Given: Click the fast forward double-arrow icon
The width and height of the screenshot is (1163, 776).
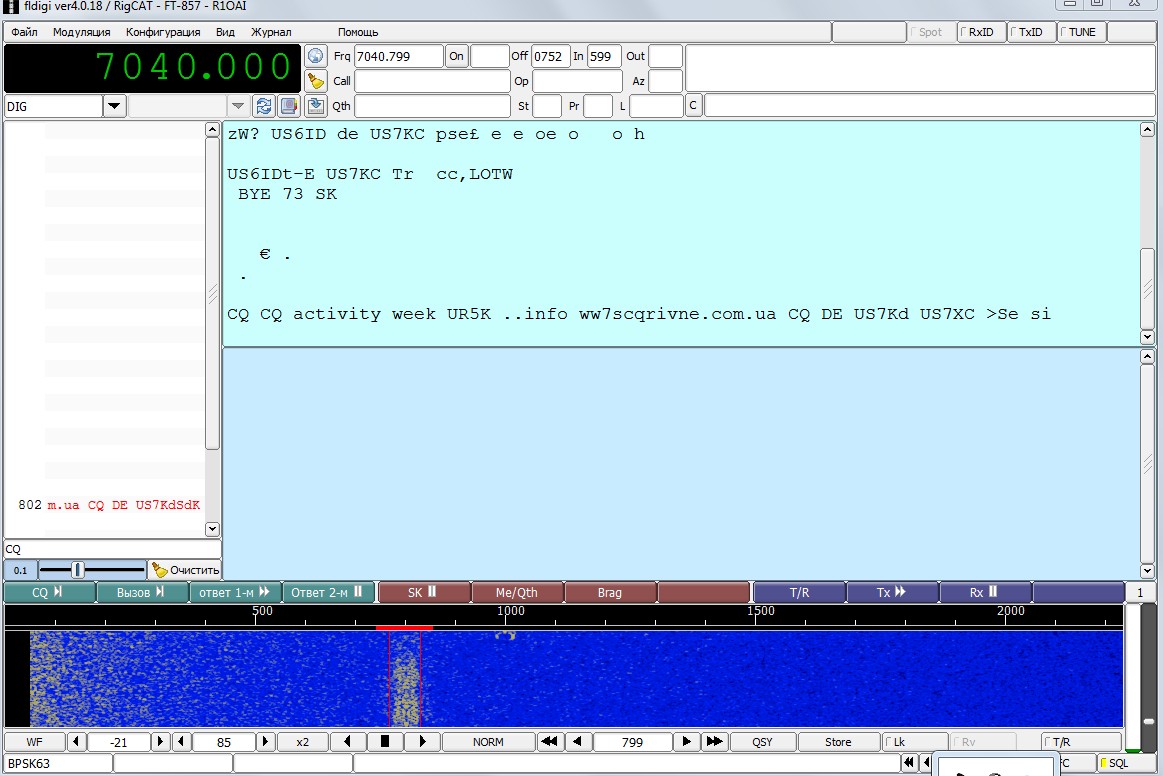Looking at the screenshot, I should [713, 742].
